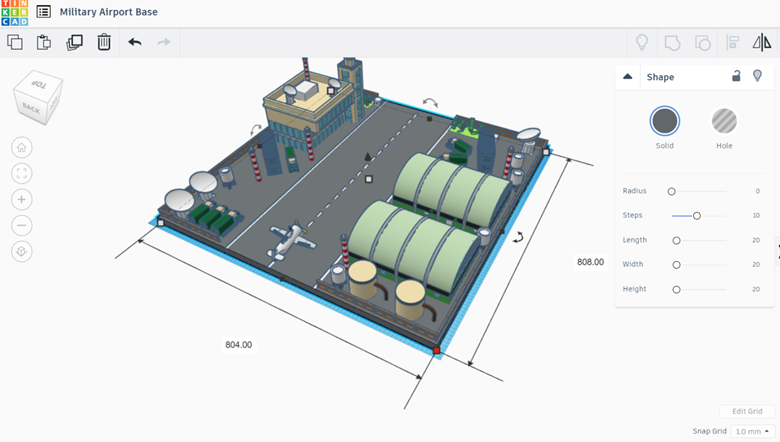Click the rotation arrow near the control tower
780x442 pixels.
click(256, 129)
